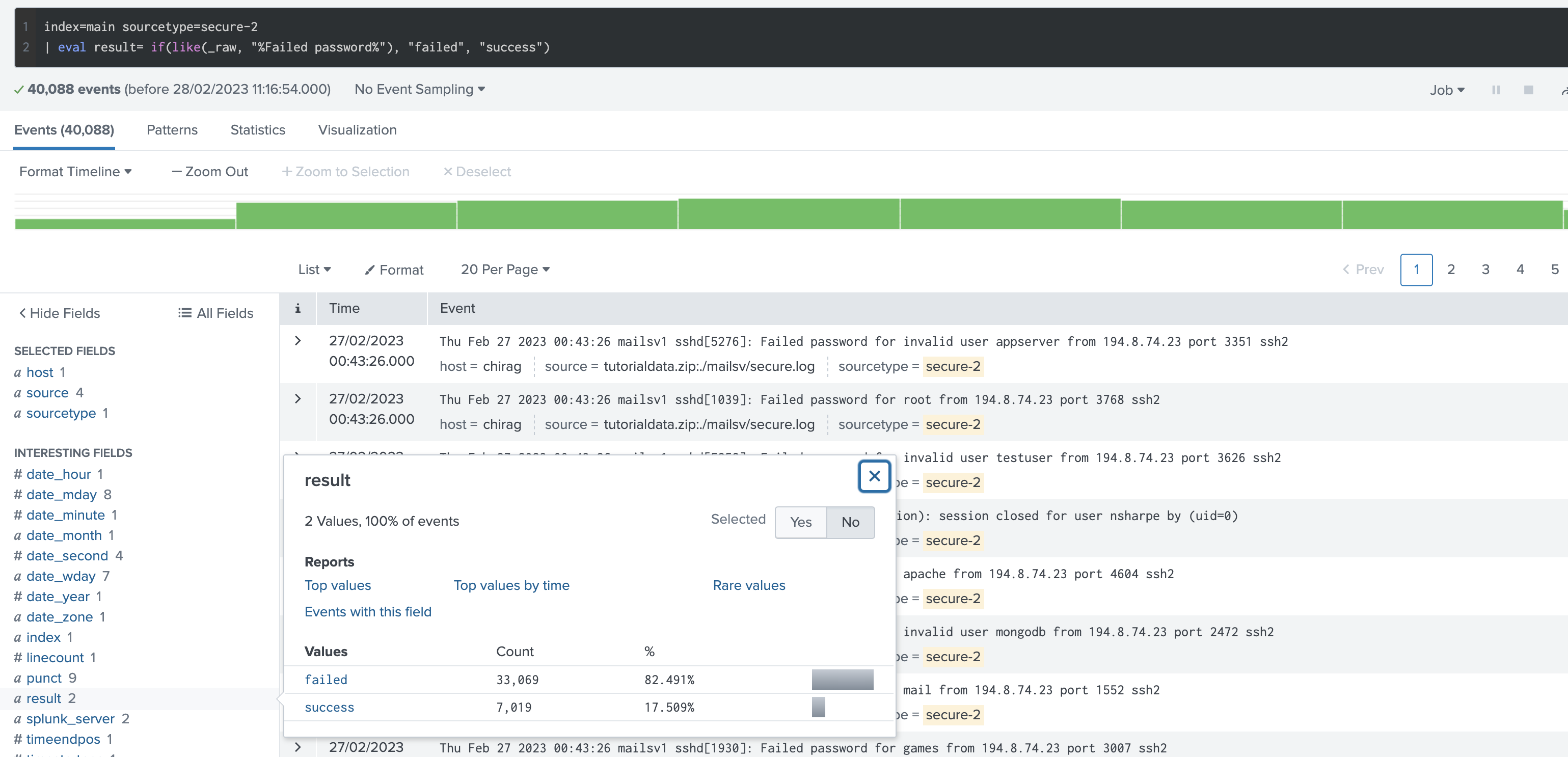Close the result field popup
The width and height of the screenshot is (1568, 757).
874,476
